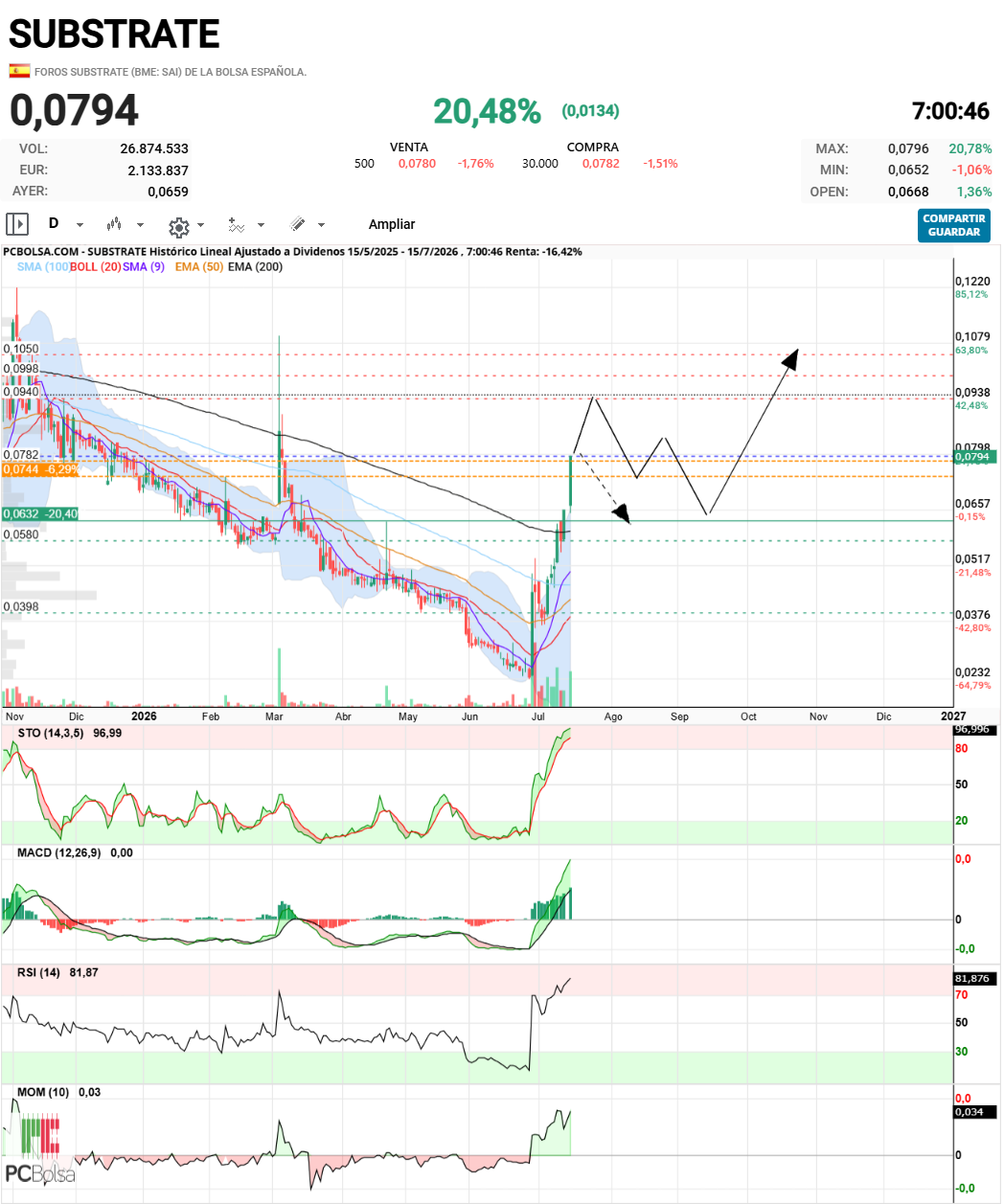1004x1204 pixels.
Task: Open the dropdown arrow beside the settings gear
Action: tap(200, 225)
